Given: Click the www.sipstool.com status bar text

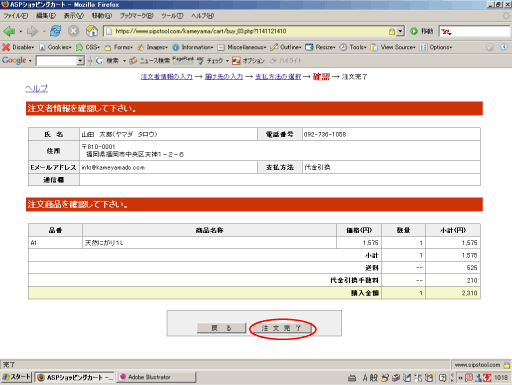Looking at the screenshot, I should [477, 365].
